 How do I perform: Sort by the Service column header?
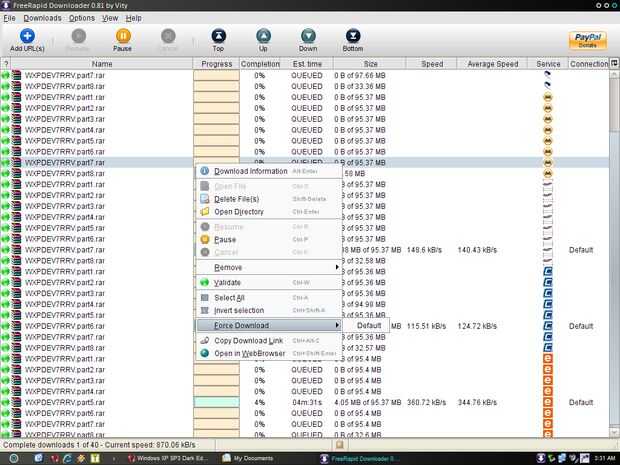548,64
